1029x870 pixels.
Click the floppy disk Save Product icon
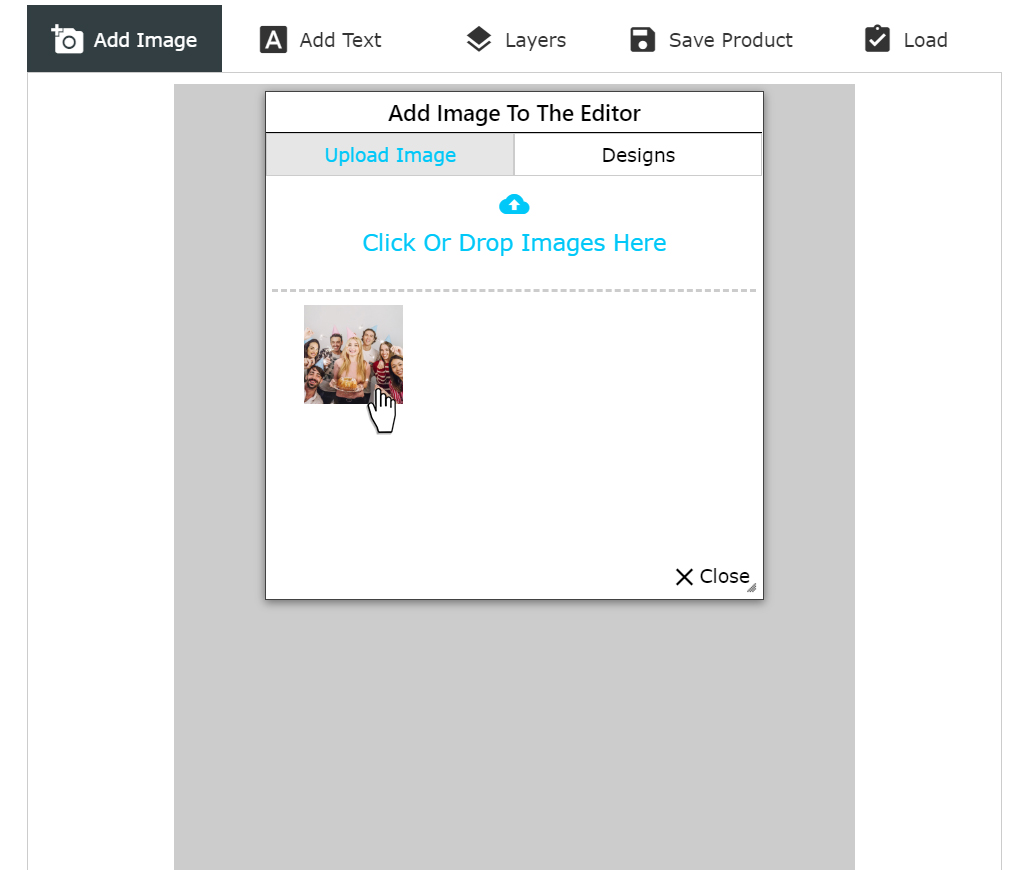tap(641, 38)
